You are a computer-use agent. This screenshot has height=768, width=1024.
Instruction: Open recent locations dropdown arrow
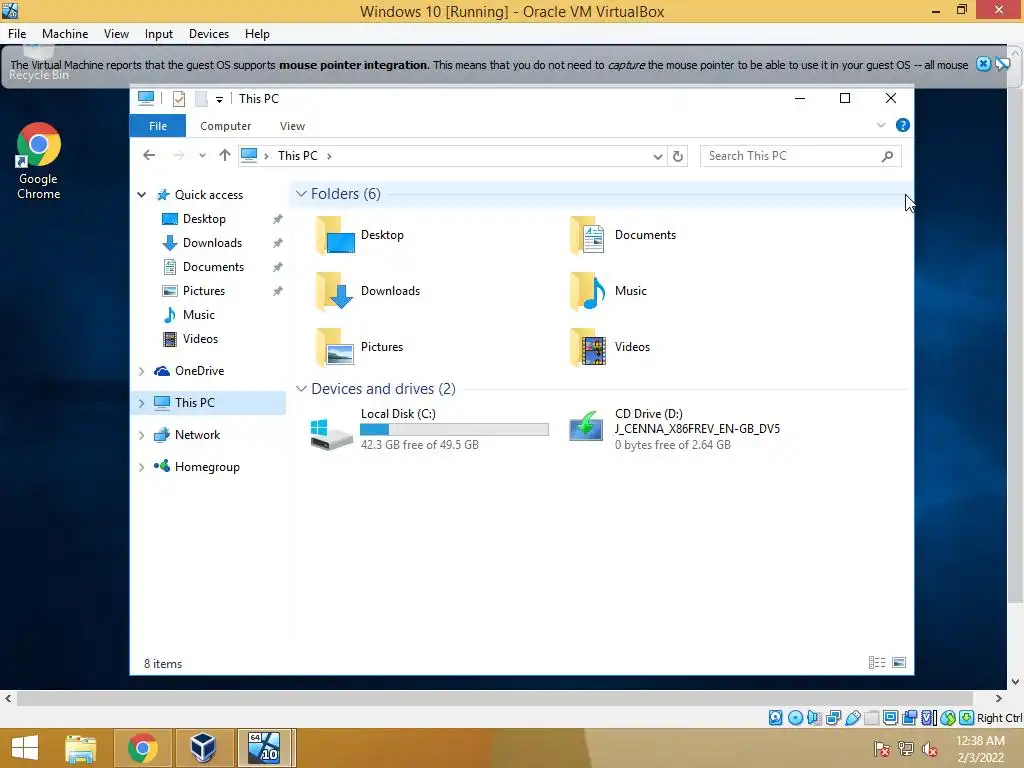pyautogui.click(x=202, y=155)
